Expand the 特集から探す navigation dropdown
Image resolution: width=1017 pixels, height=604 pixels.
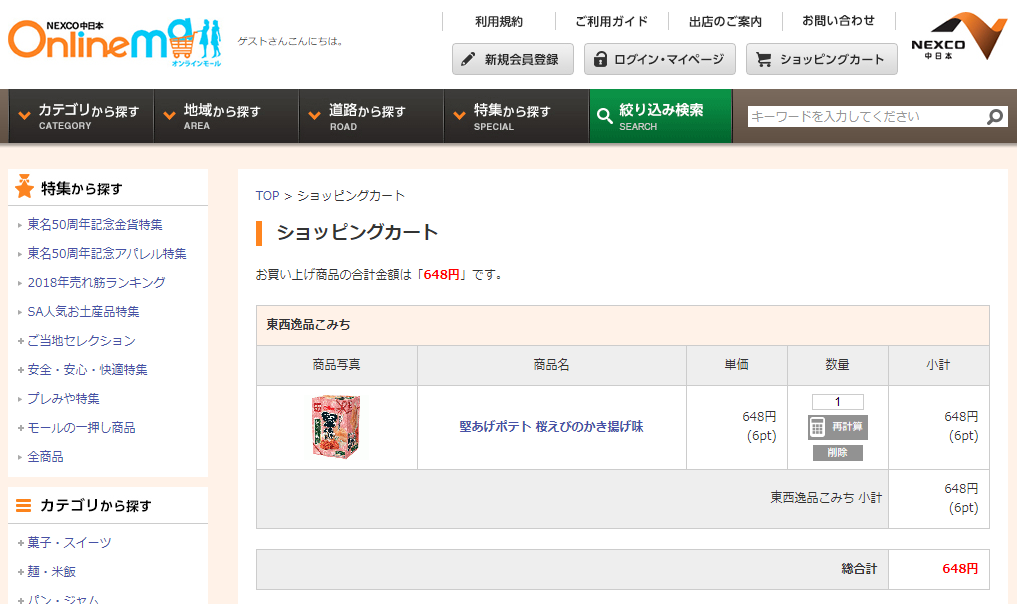(516, 116)
